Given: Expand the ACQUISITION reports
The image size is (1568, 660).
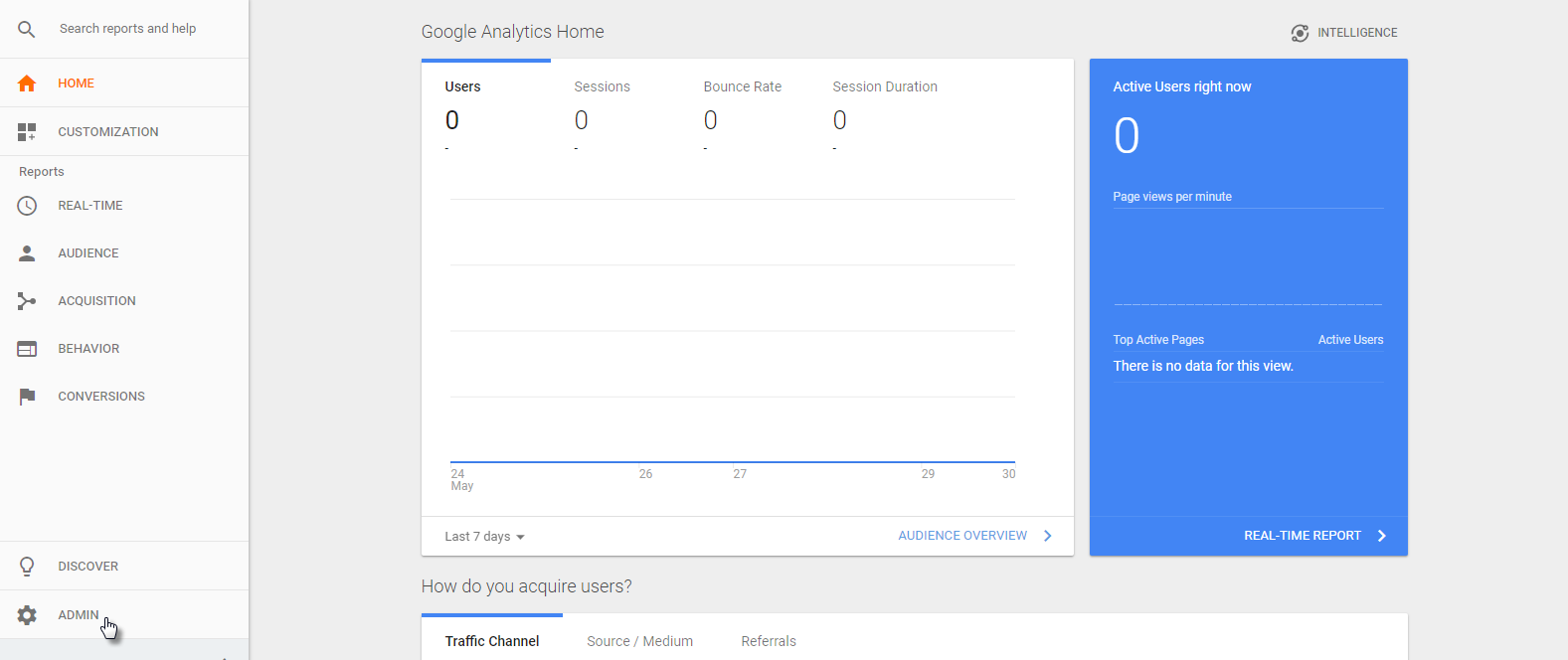Looking at the screenshot, I should click(x=96, y=301).
